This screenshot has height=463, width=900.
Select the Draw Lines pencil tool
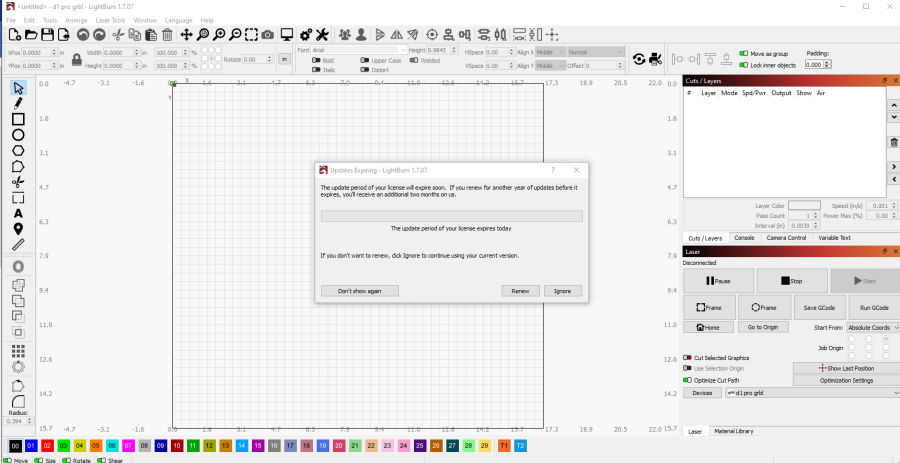pos(18,103)
